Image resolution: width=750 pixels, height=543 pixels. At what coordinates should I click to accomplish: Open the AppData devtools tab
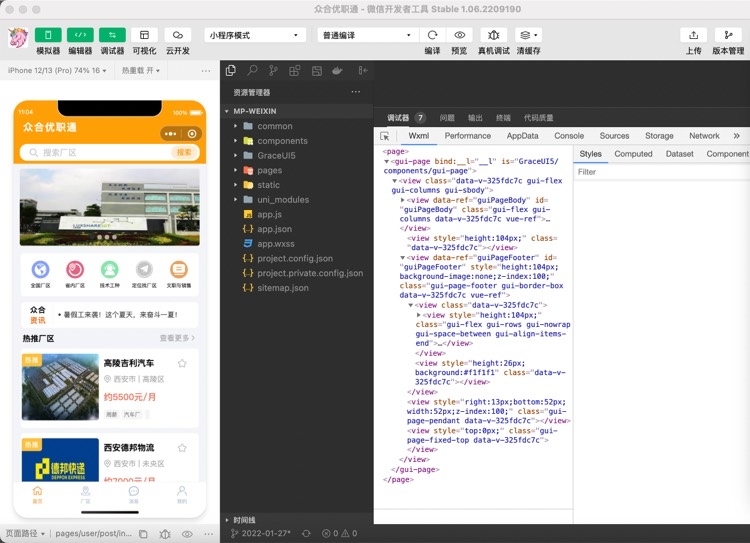click(x=522, y=136)
